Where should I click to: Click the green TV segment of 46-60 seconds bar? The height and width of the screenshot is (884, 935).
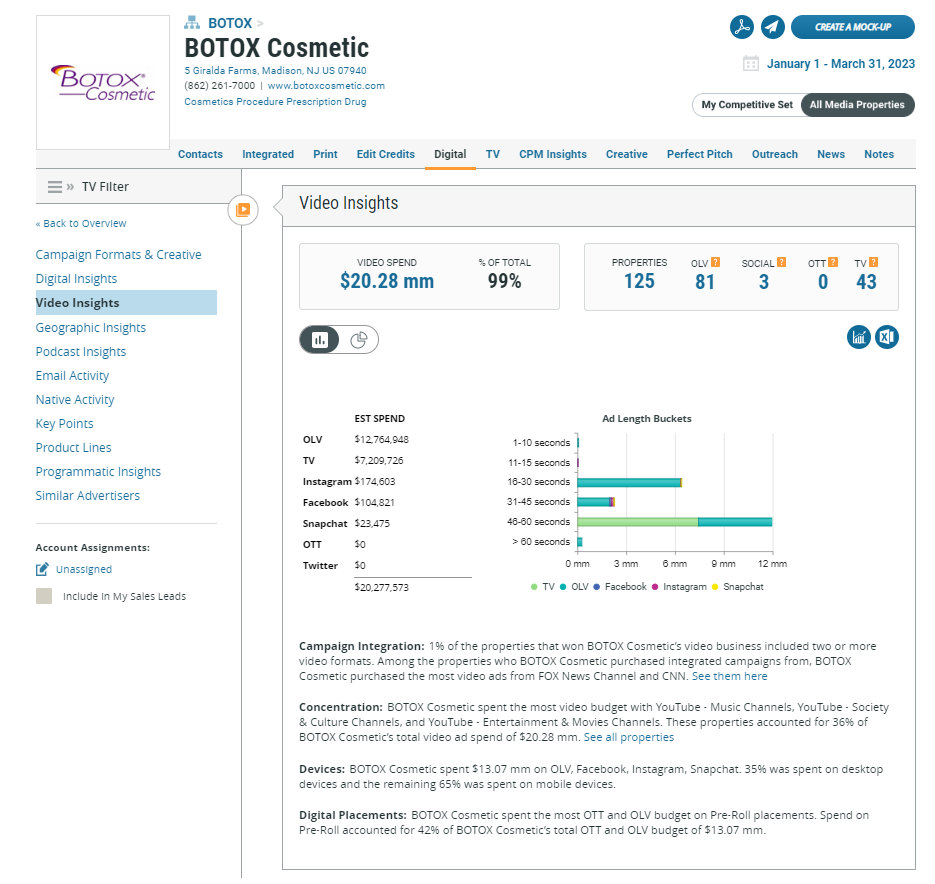pyautogui.click(x=637, y=522)
